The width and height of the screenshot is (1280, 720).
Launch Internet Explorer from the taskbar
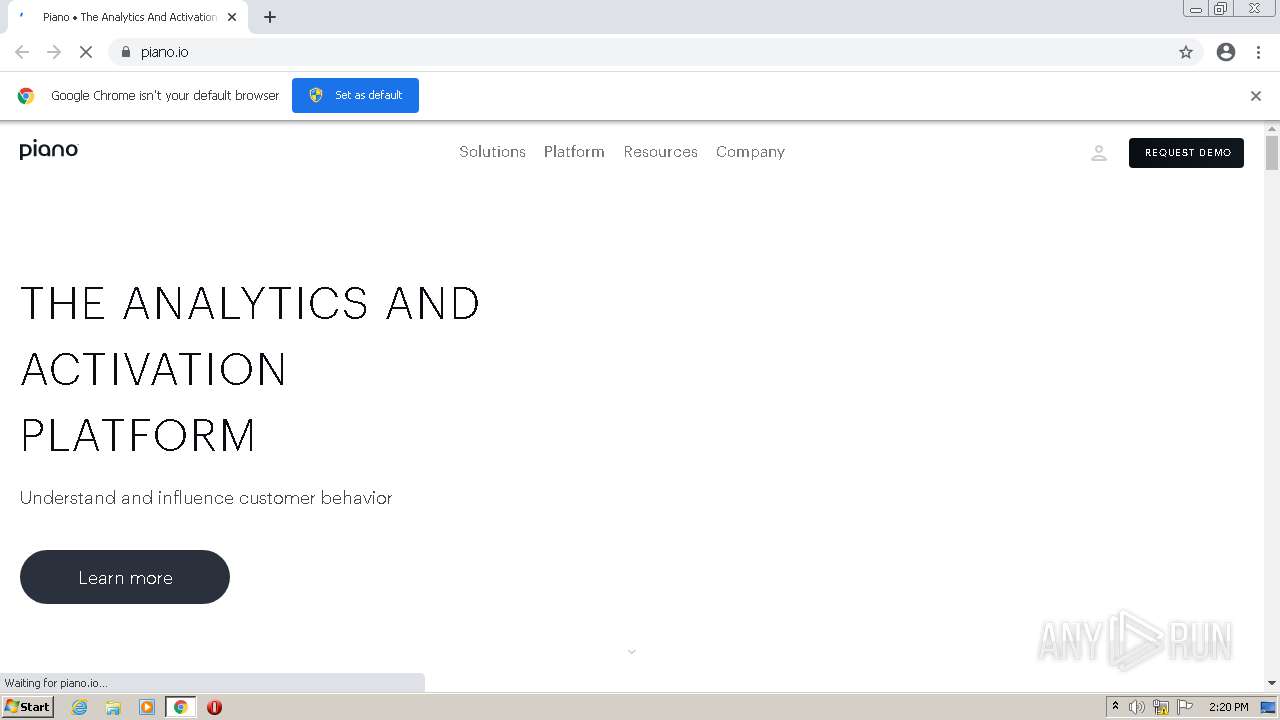click(x=79, y=707)
